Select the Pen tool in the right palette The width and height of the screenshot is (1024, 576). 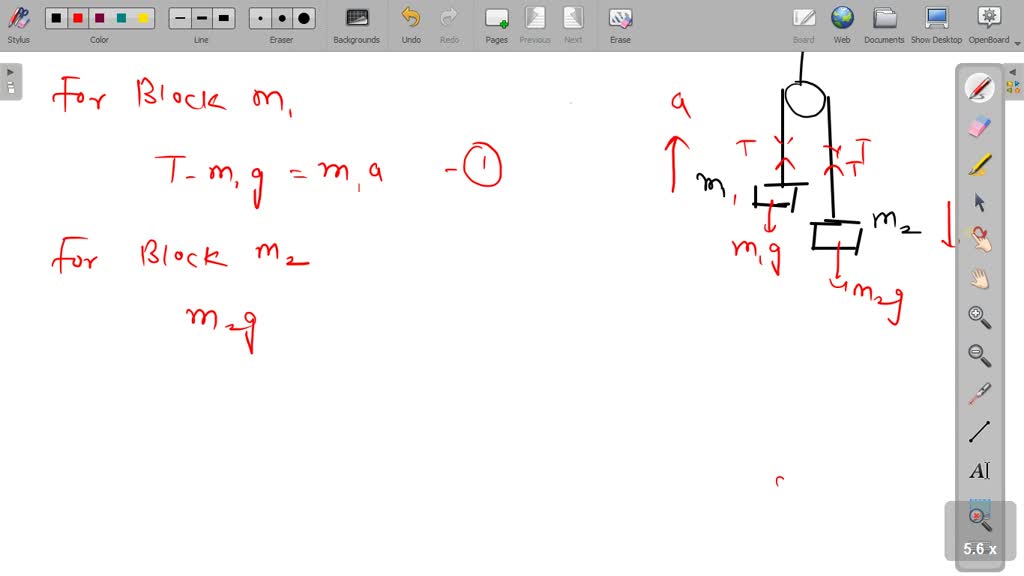pos(979,88)
